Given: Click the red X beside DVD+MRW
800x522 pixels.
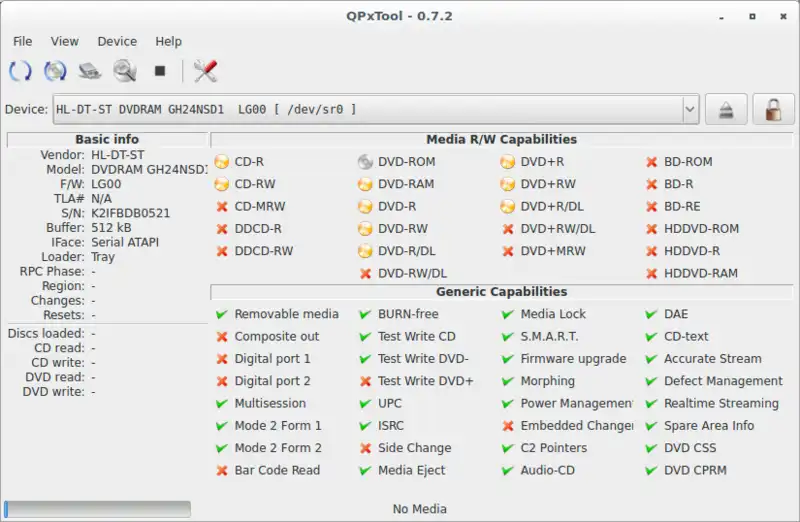Looking at the screenshot, I should tap(507, 251).
